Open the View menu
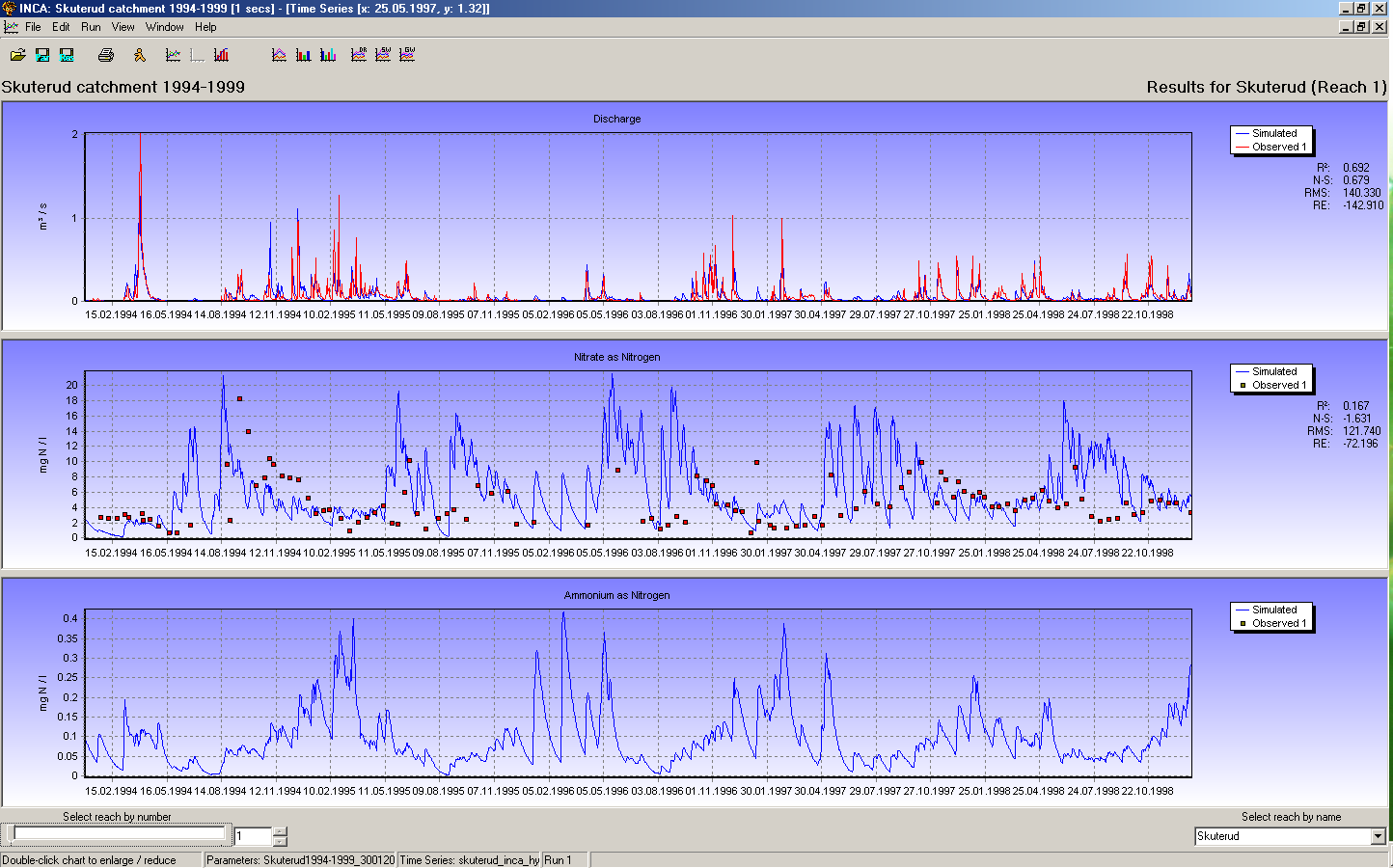This screenshot has height=868, width=1393. click(123, 27)
